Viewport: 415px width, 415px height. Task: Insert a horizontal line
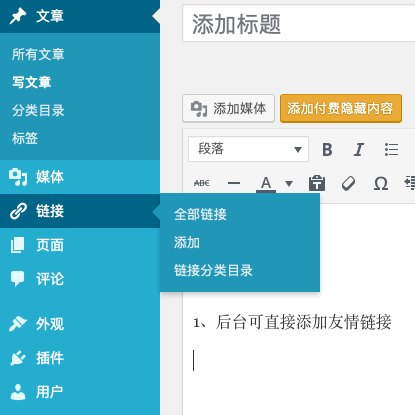[234, 183]
